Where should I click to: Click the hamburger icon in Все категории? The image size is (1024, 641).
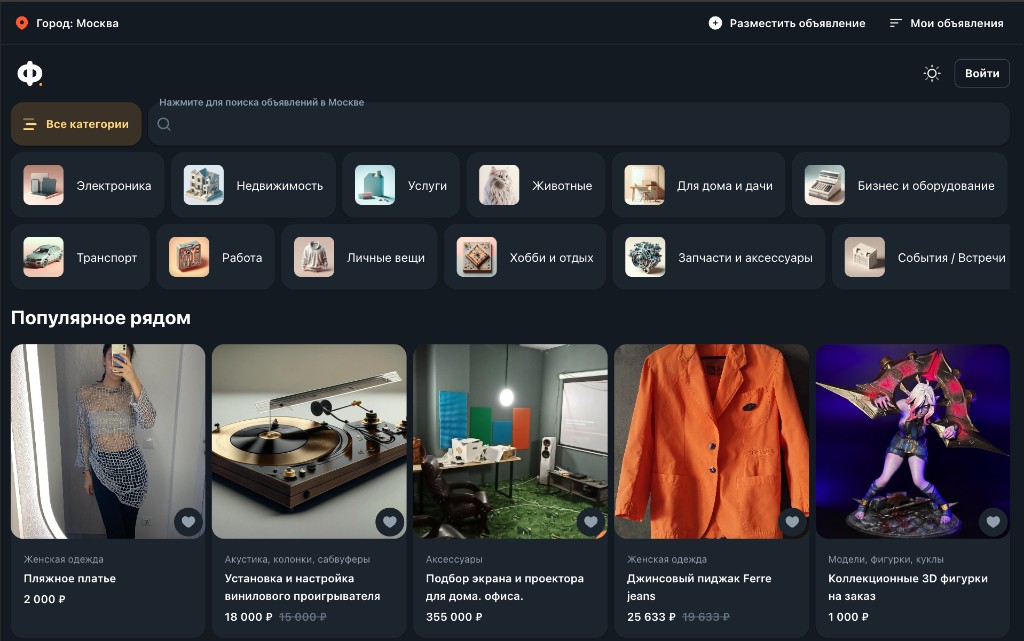(30, 124)
